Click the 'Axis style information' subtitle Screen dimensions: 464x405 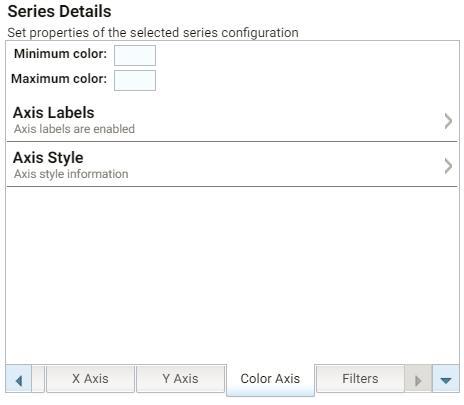tap(71, 174)
